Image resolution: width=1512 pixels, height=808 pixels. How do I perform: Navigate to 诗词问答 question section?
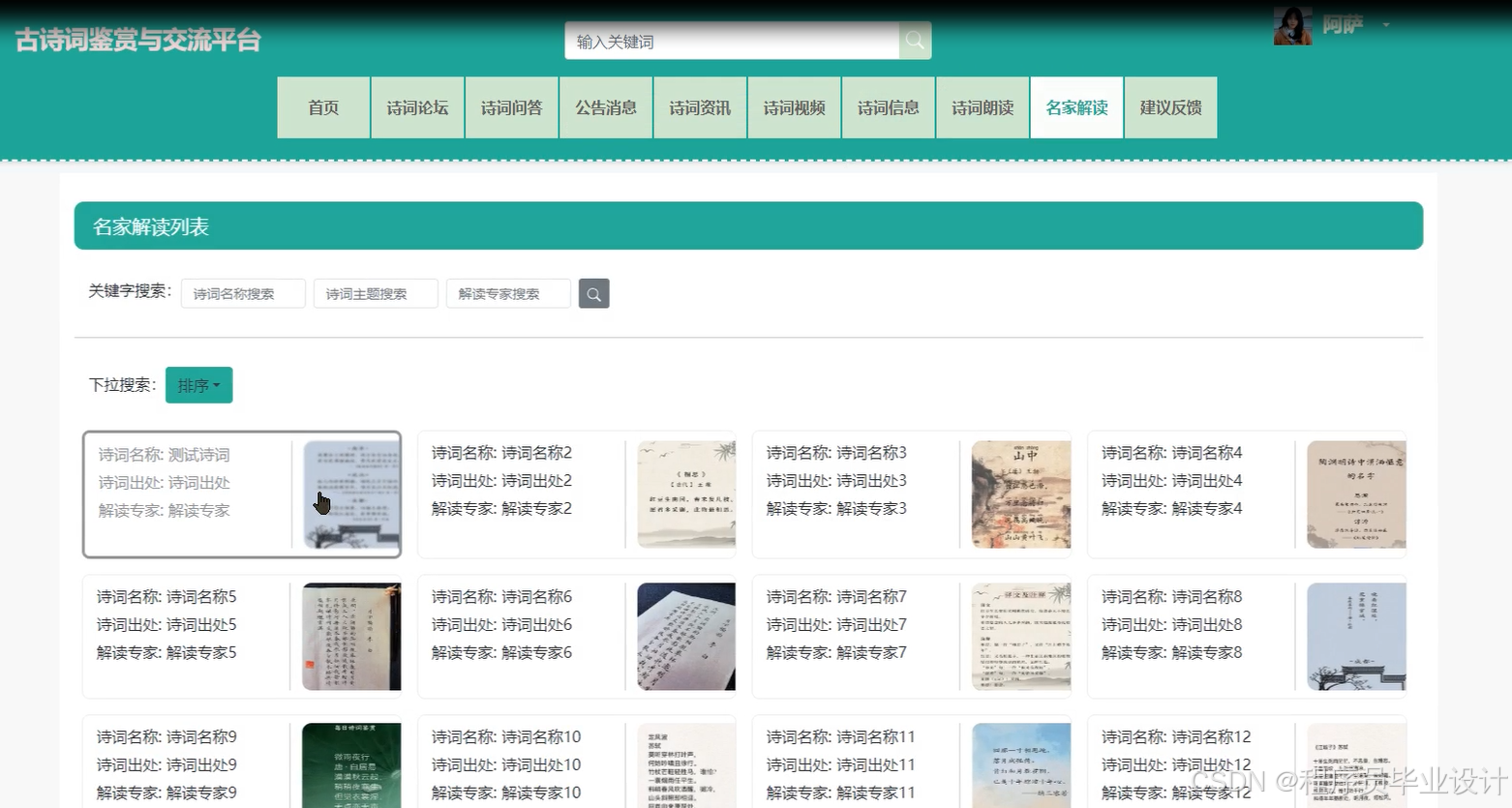coord(511,107)
